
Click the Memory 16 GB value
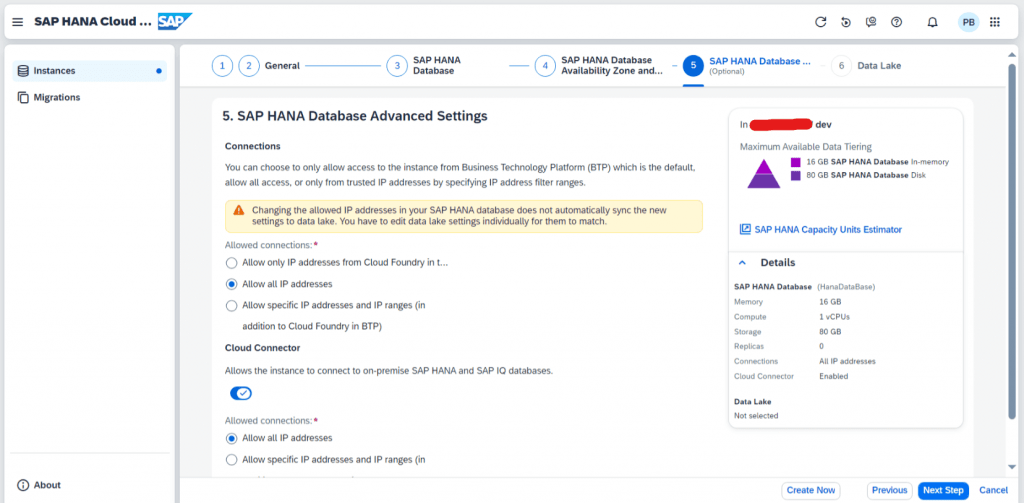[830, 302]
